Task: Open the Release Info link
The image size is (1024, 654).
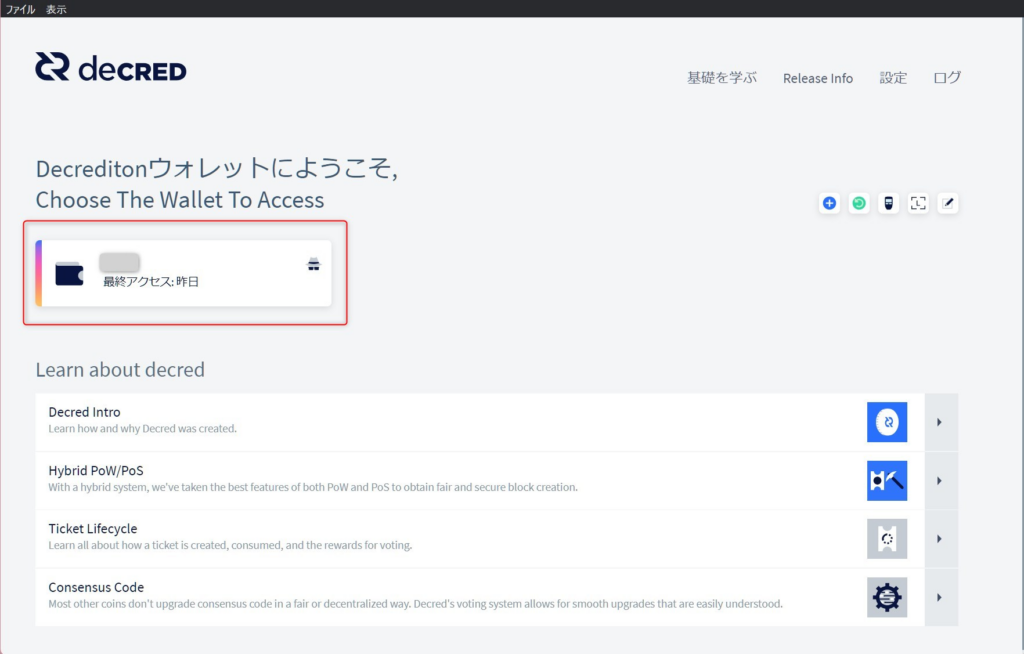Action: (x=817, y=78)
